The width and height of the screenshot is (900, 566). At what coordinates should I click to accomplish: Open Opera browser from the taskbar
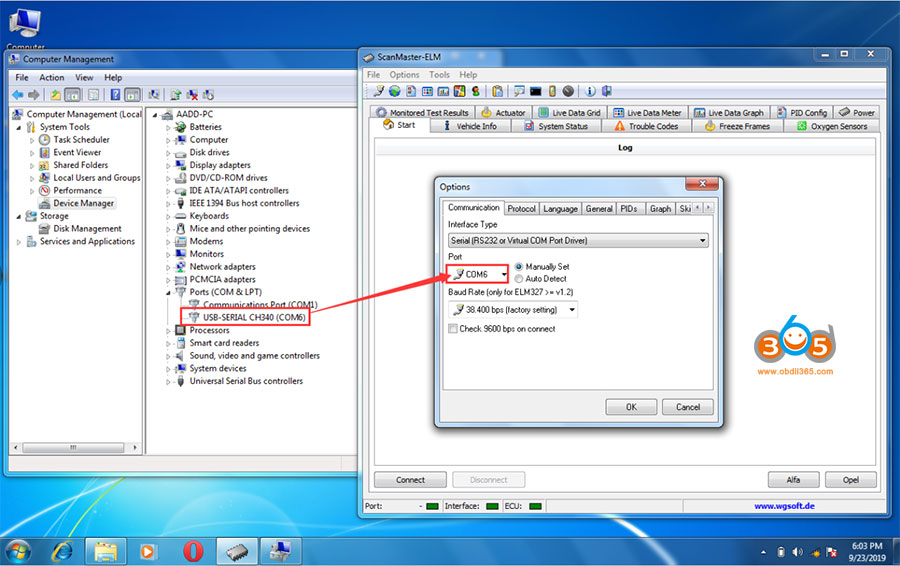[x=193, y=552]
